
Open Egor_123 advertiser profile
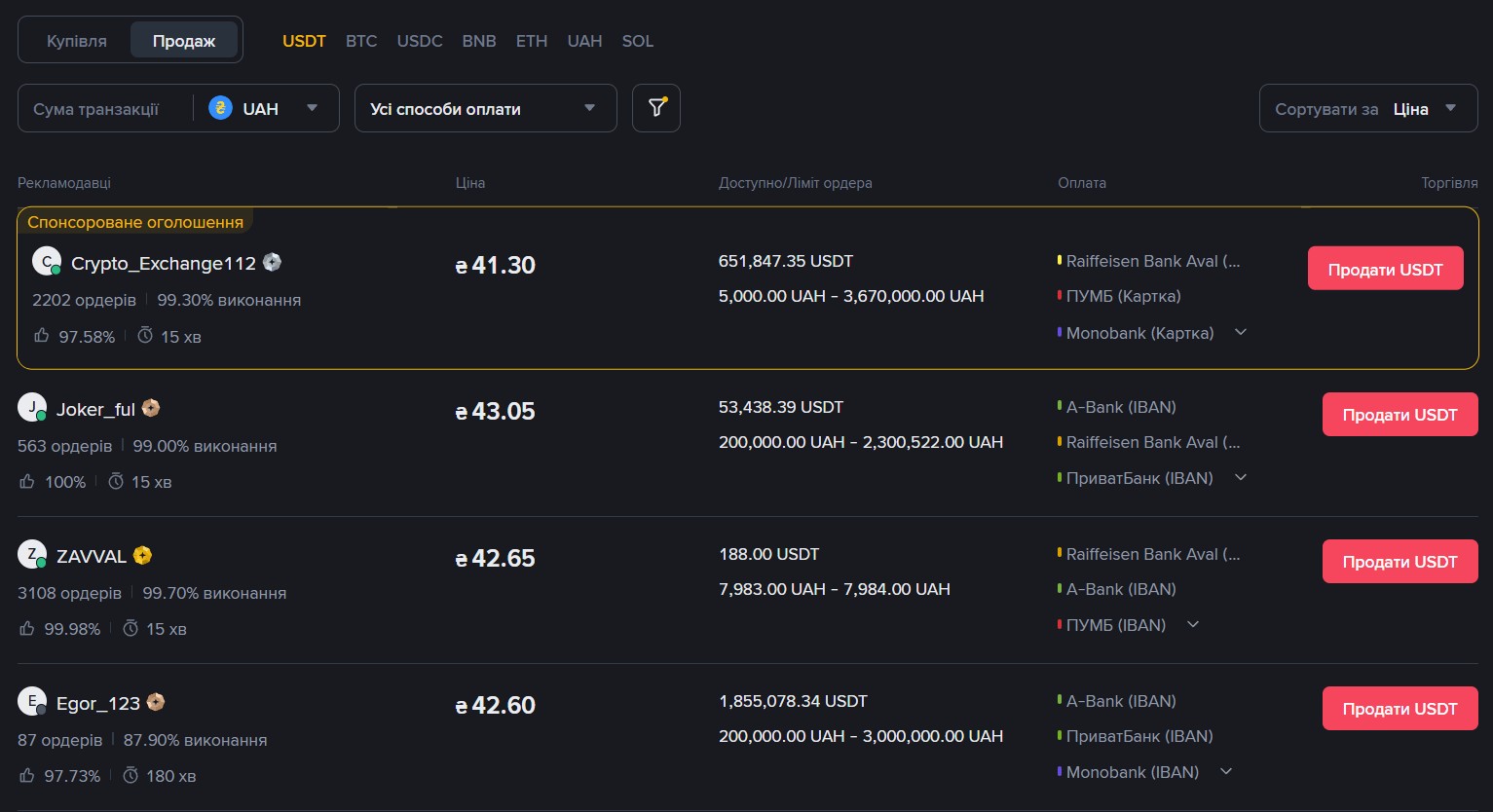tap(98, 704)
